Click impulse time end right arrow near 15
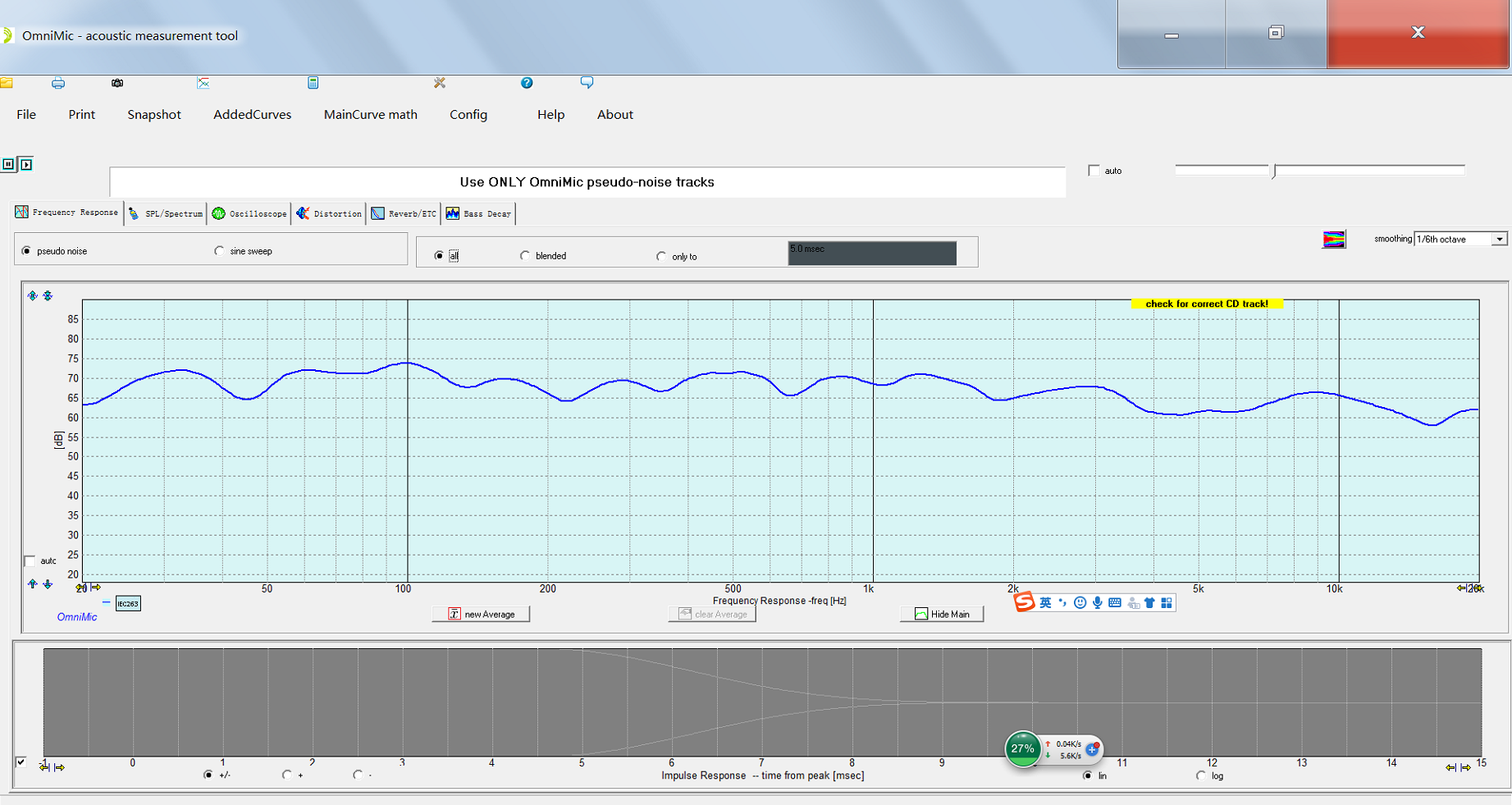This screenshot has width=1512, height=805. click(x=1466, y=767)
